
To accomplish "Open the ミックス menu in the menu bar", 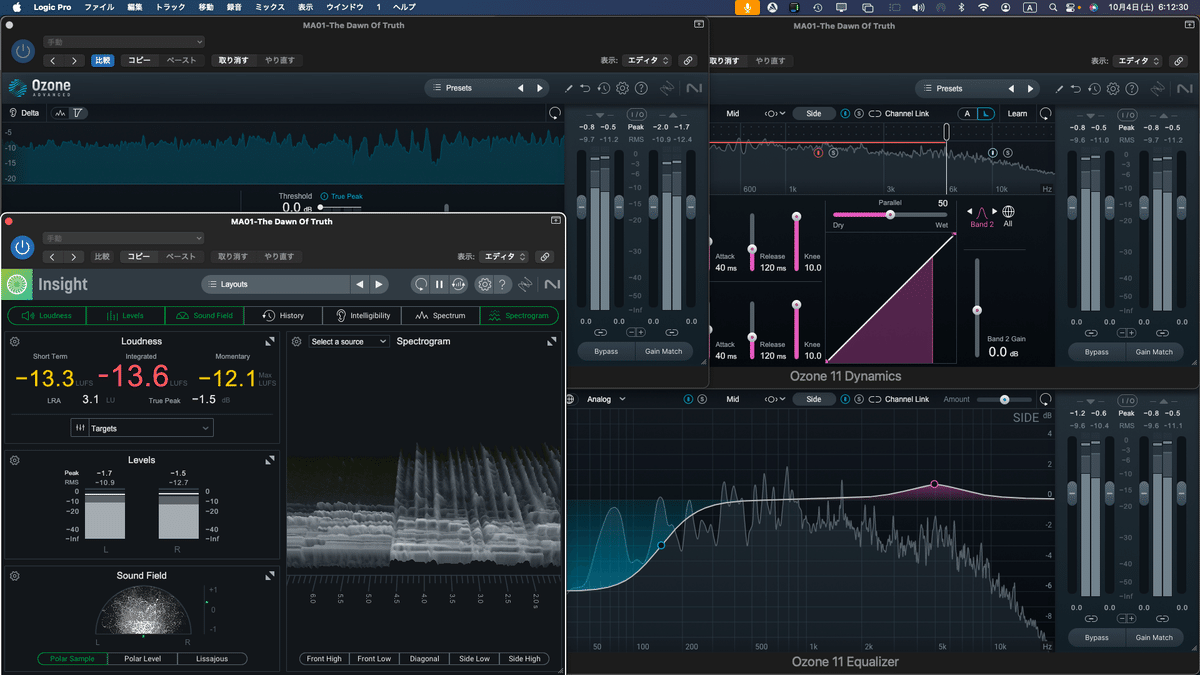I will 269,7.
